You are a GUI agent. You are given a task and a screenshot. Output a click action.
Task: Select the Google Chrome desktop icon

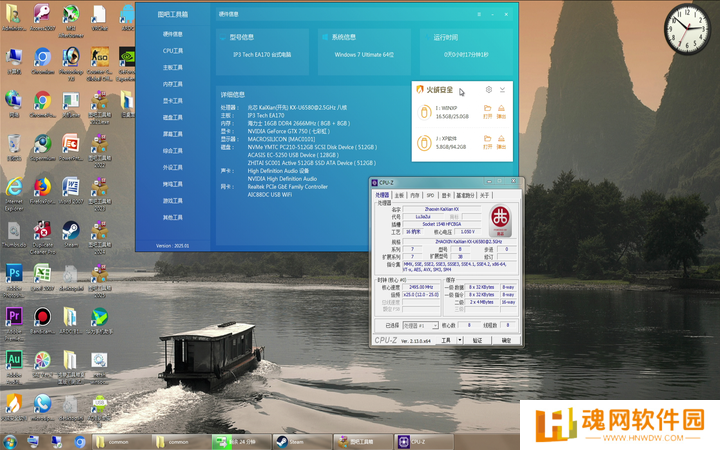(x=43, y=104)
